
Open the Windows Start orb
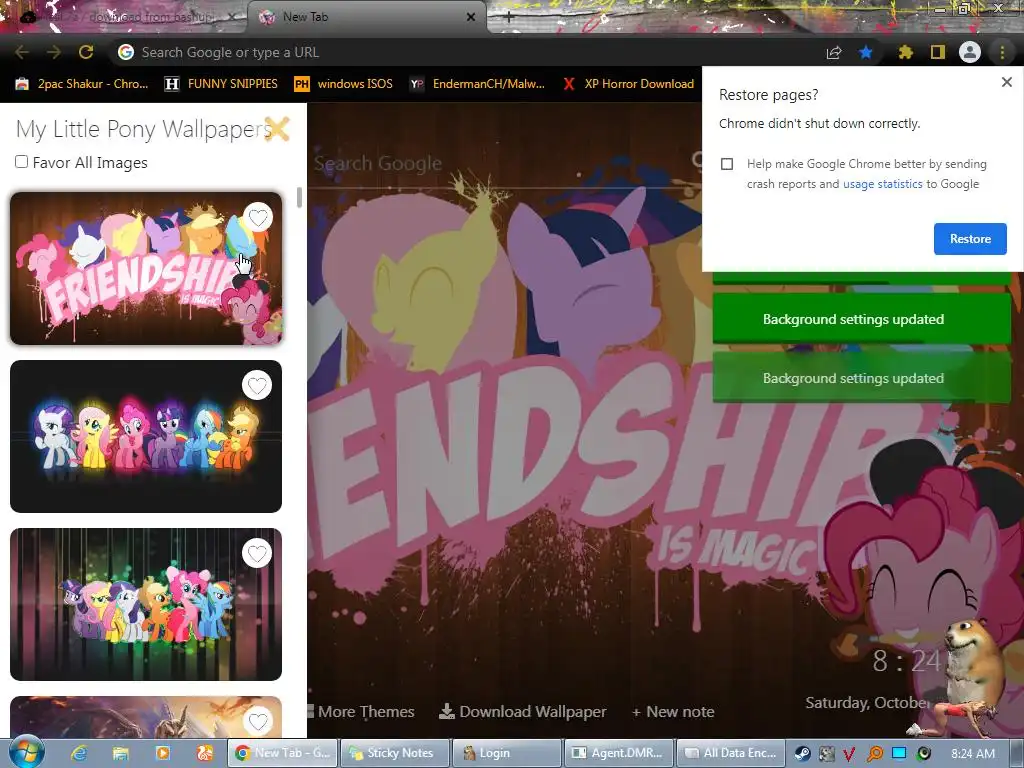(25, 751)
